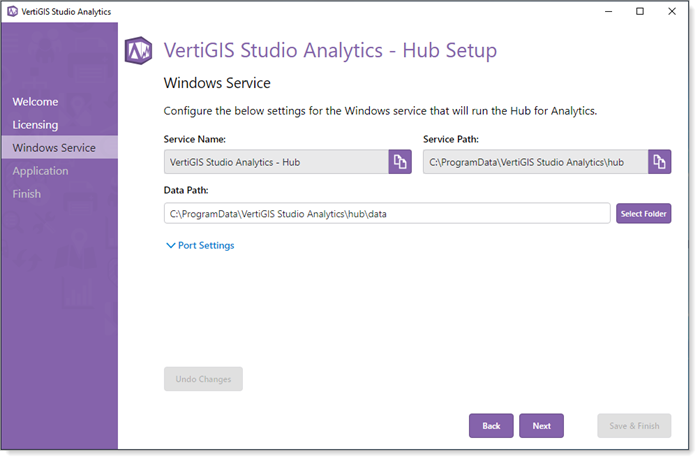Proceed with the Next button

(x=541, y=426)
